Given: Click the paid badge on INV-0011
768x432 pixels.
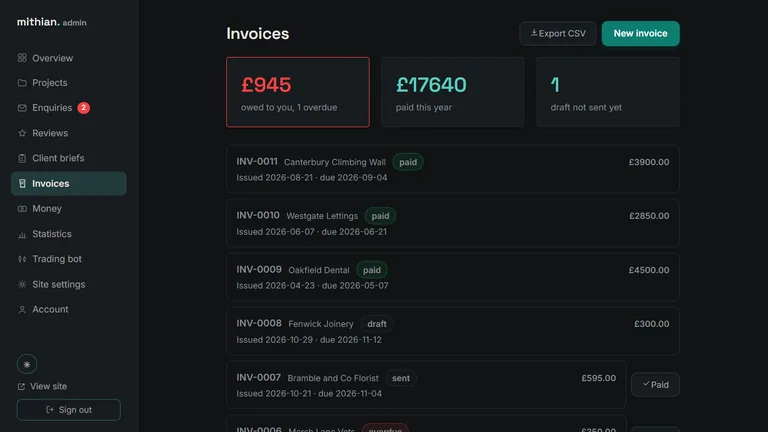Looking at the screenshot, I should point(408,162).
